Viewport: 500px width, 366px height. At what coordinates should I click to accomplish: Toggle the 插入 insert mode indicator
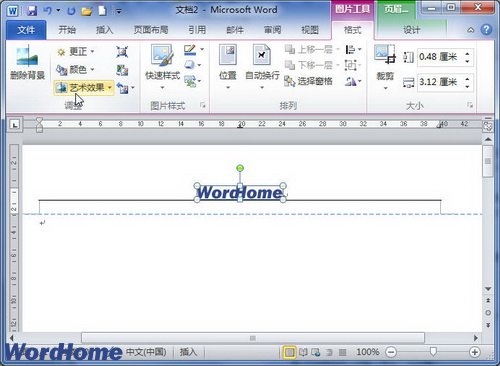pos(188,352)
